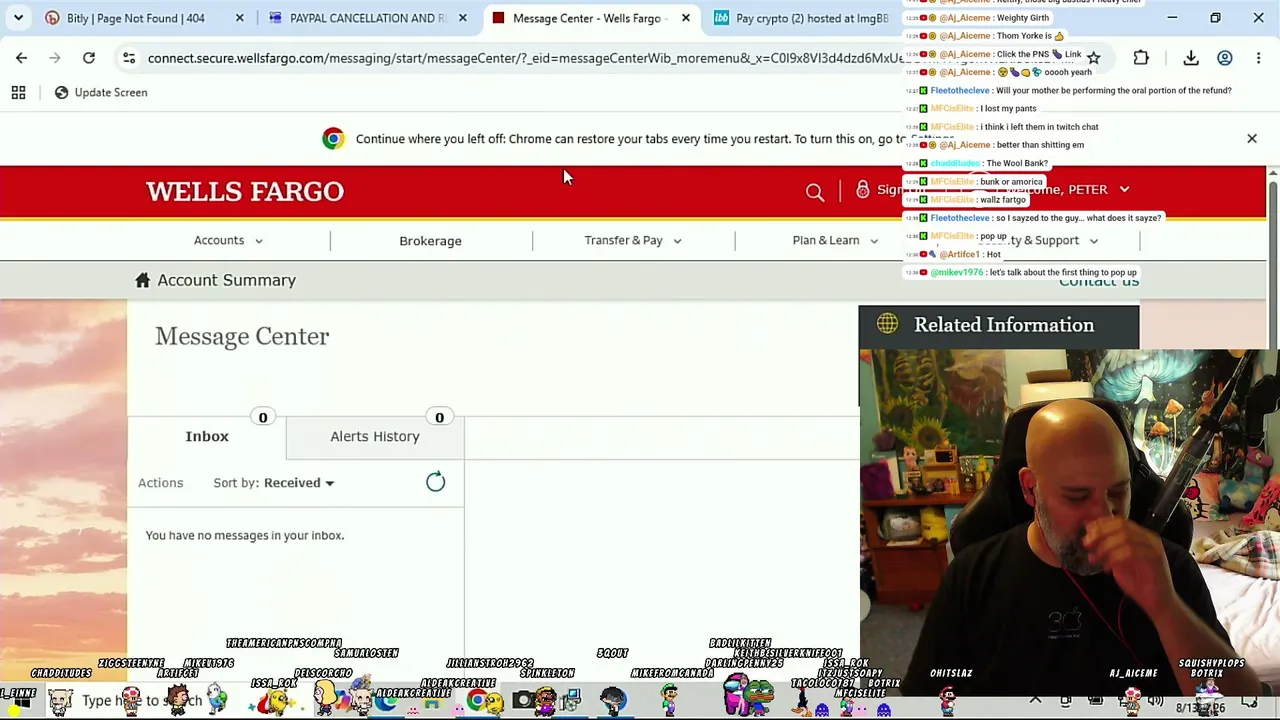Screen dimensions: 1280x720
Task: Open the apps grid in the bookmarks bar
Action: click(18, 92)
